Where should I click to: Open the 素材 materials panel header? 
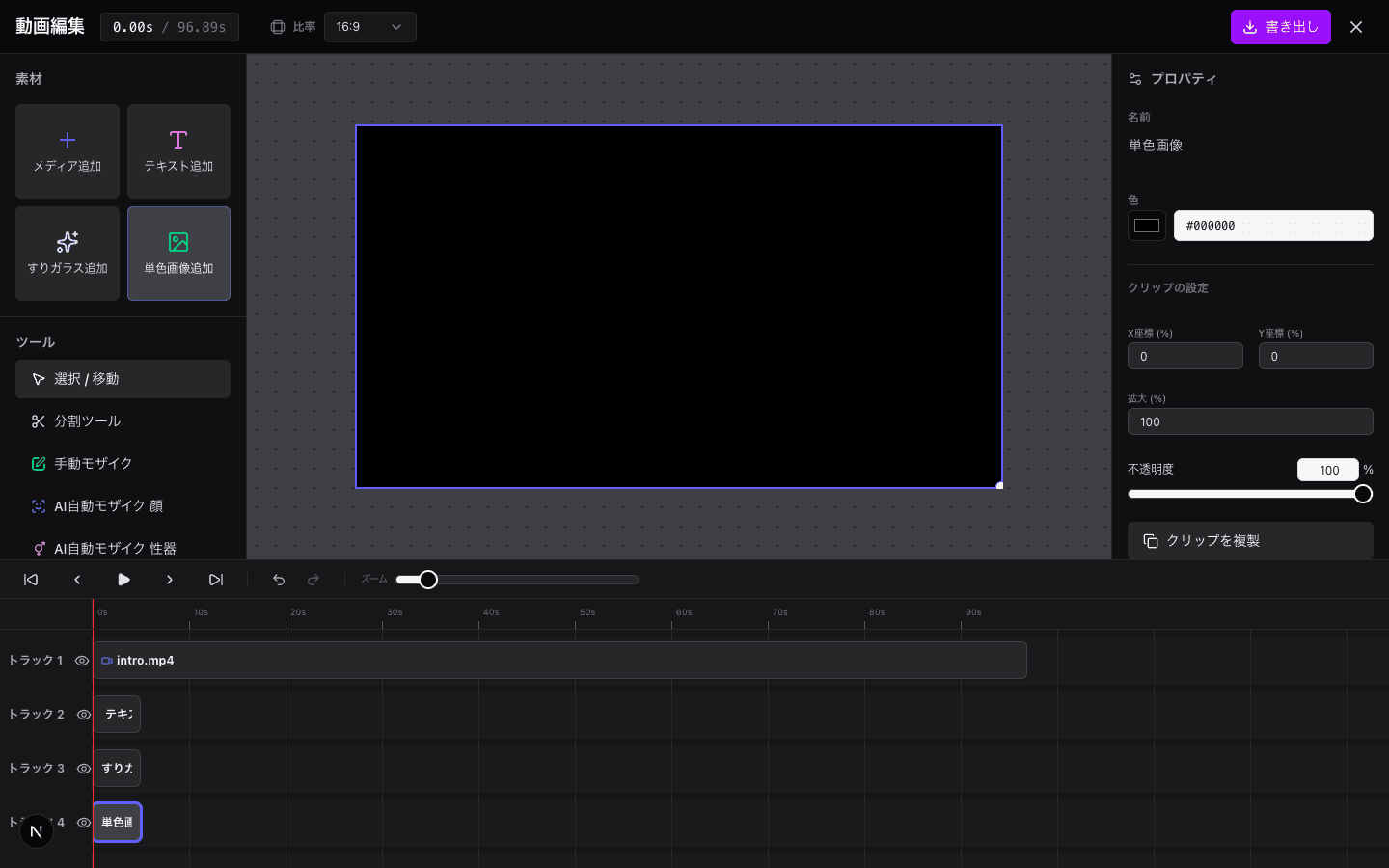tap(29, 78)
